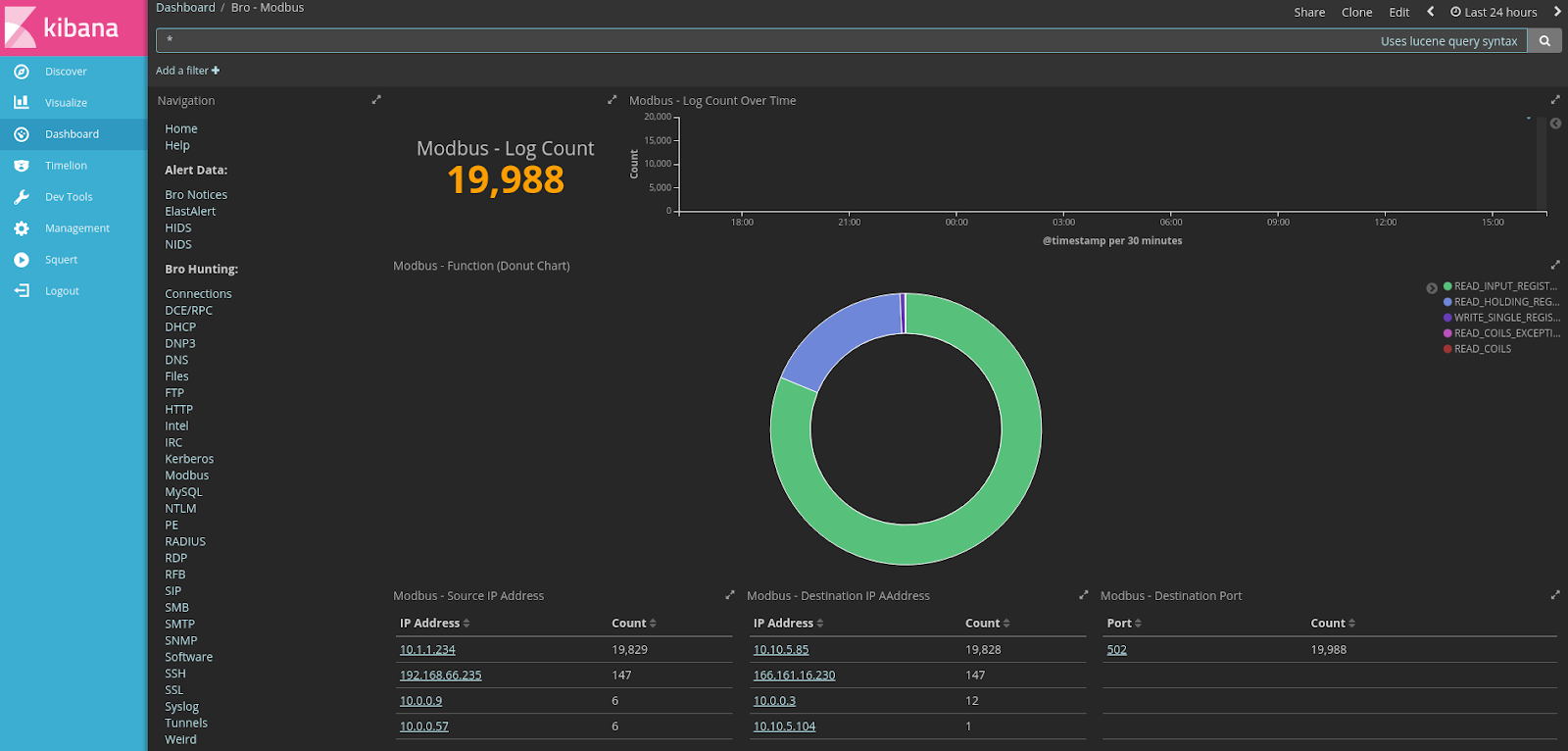
Task: Open the DNP3 hunting link
Action: coord(180,344)
